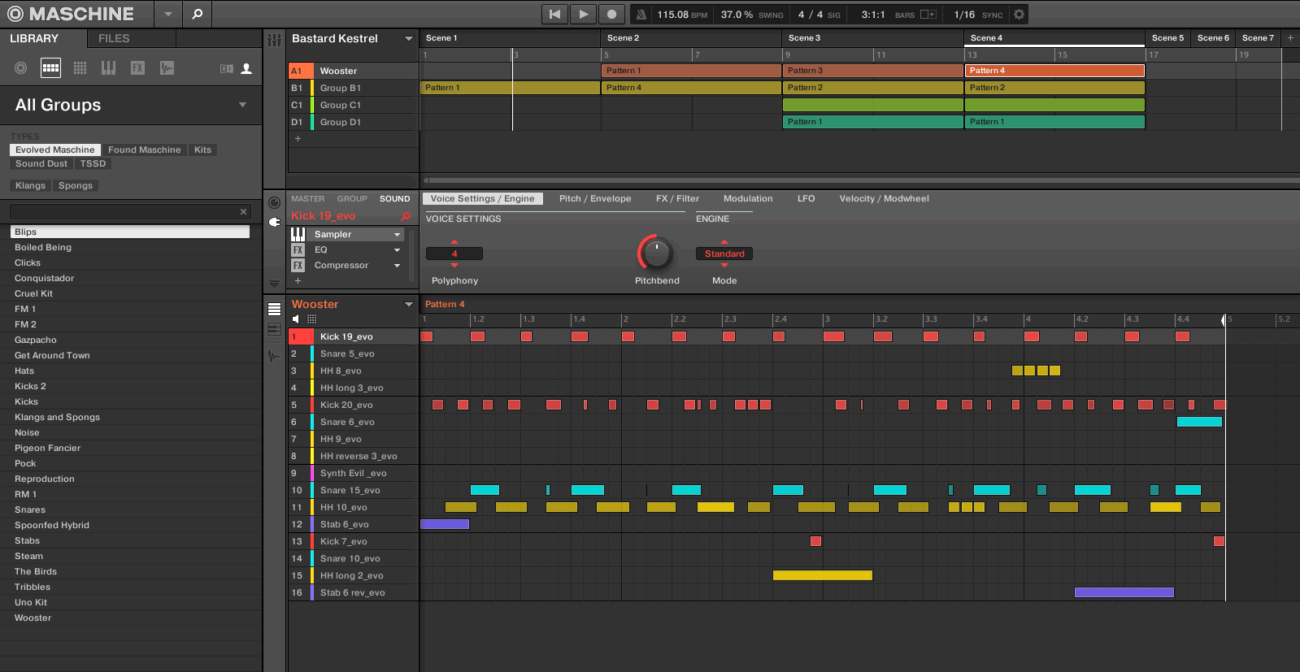Switch to the GROUP channel tab
This screenshot has width=1300, height=672.
click(x=352, y=199)
